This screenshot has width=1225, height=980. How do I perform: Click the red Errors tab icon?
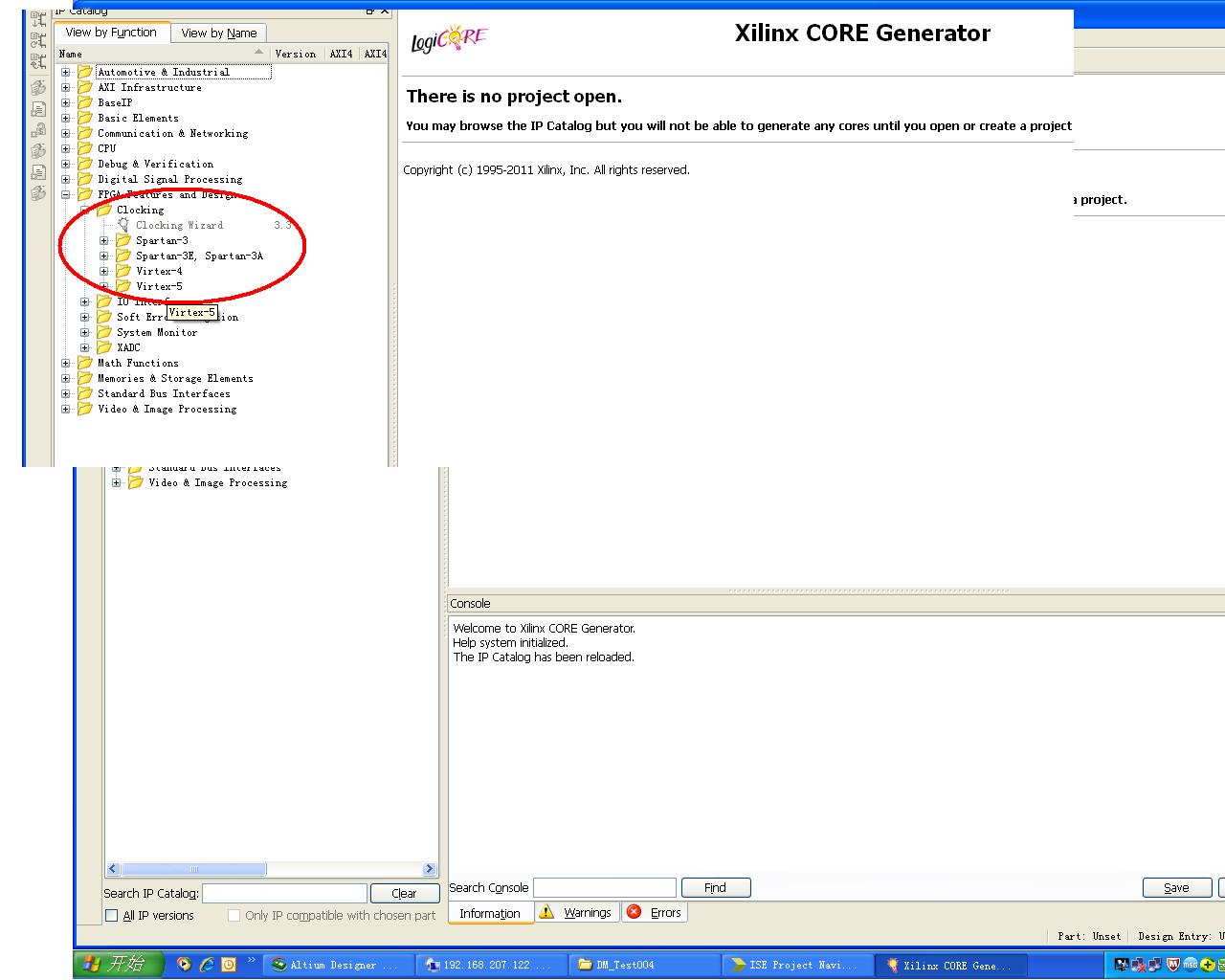(634, 912)
